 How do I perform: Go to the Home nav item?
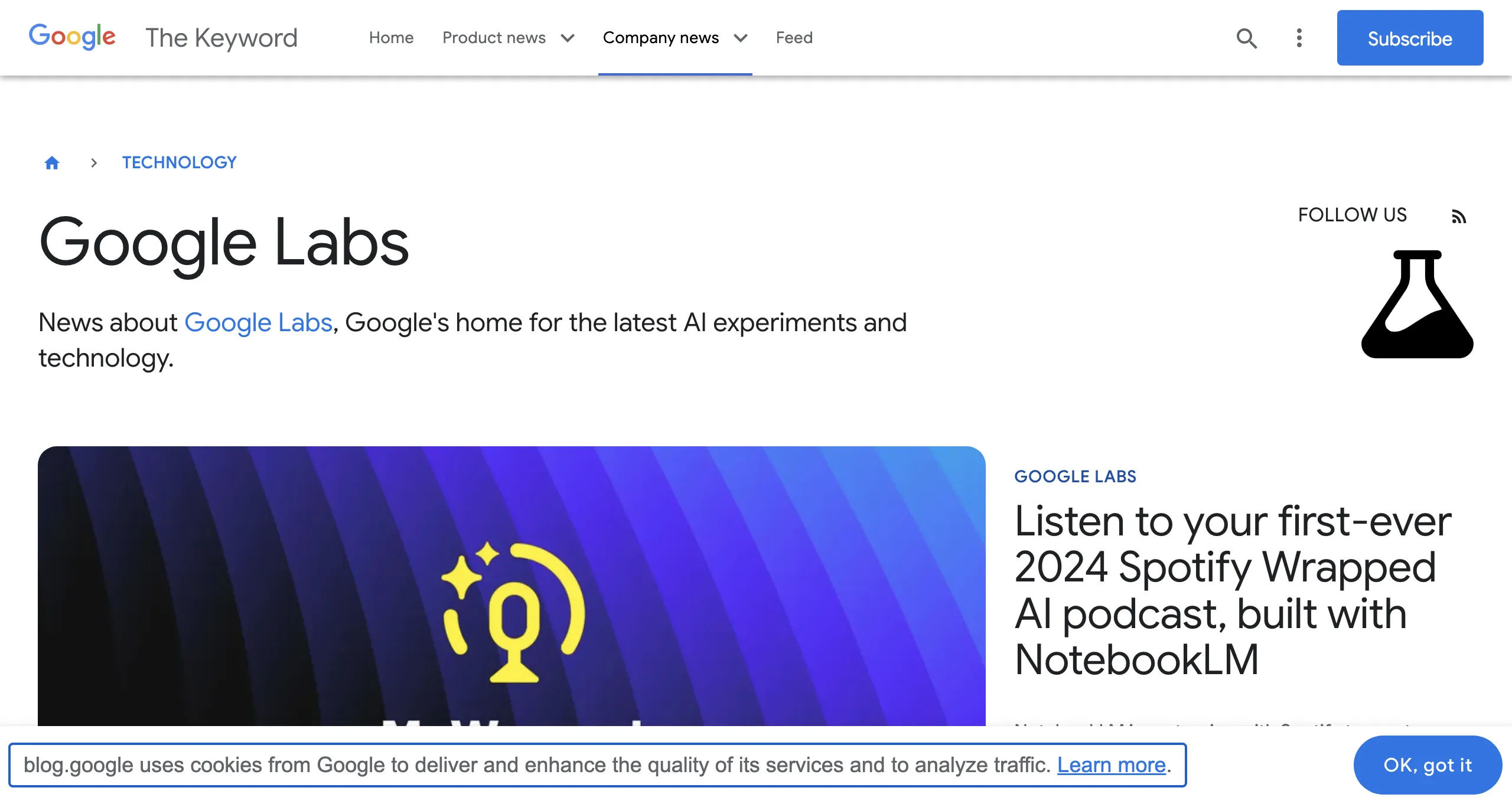point(391,38)
